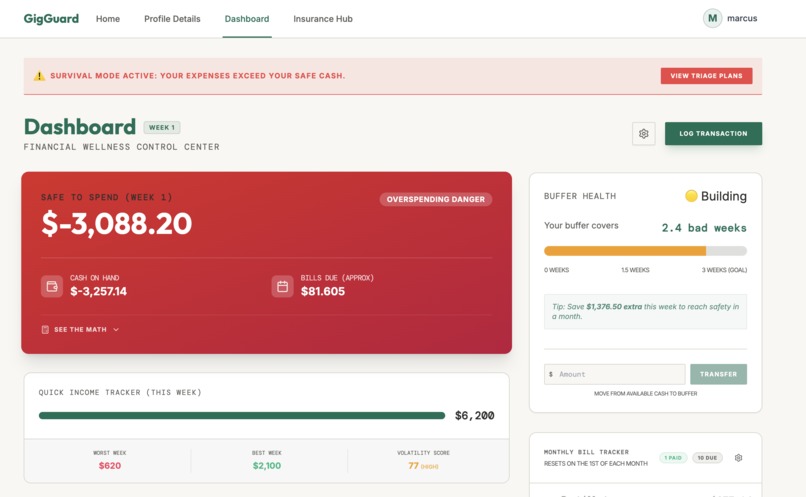Click the 1 Paid badge
The width and height of the screenshot is (806, 497).
click(x=673, y=457)
